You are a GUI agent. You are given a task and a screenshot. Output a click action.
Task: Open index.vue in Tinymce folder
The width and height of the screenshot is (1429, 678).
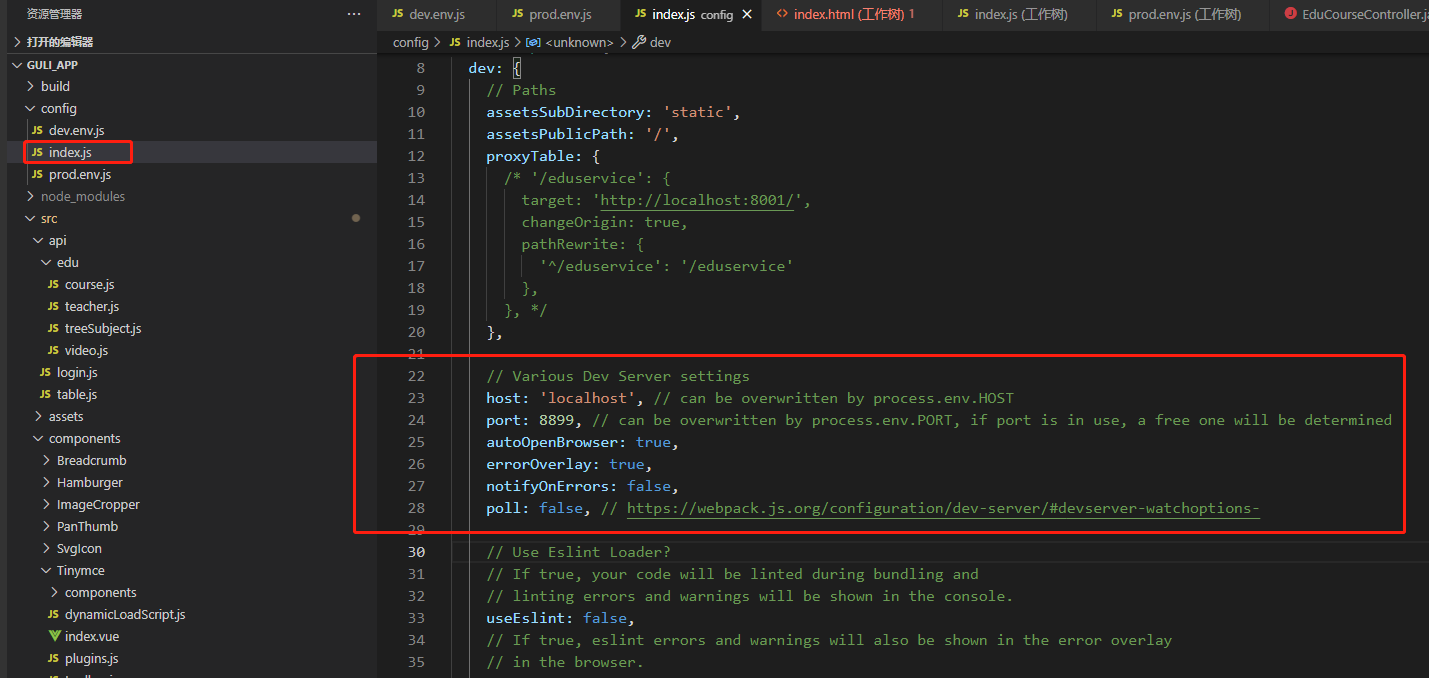click(92, 637)
